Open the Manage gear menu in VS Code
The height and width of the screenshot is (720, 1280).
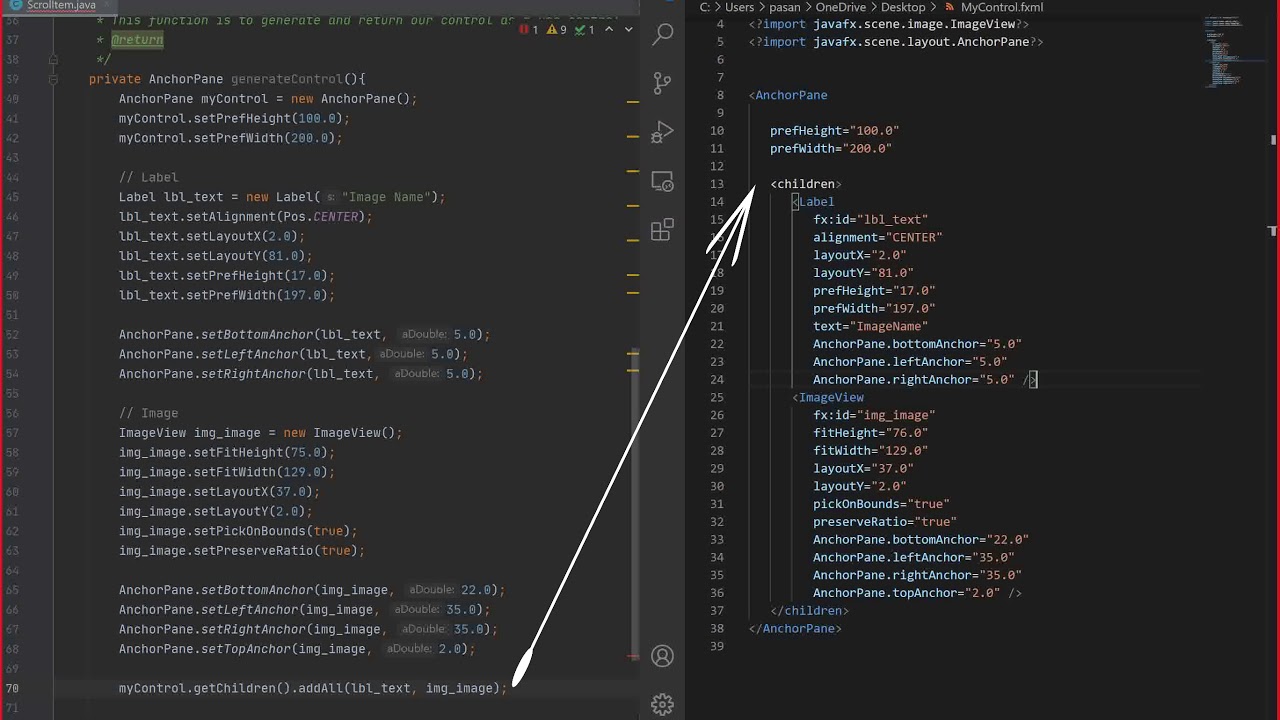tap(662, 704)
